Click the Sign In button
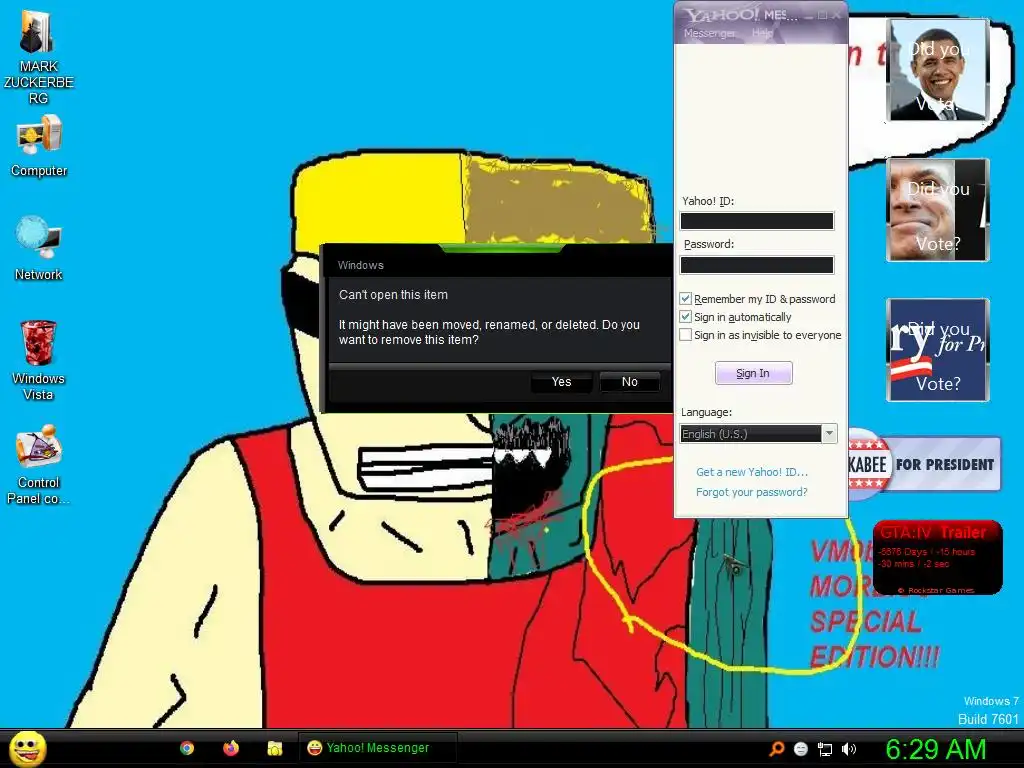 [754, 373]
